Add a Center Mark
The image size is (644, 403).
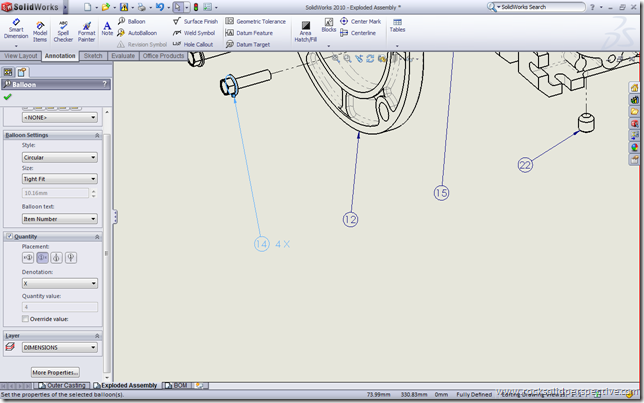pos(361,21)
